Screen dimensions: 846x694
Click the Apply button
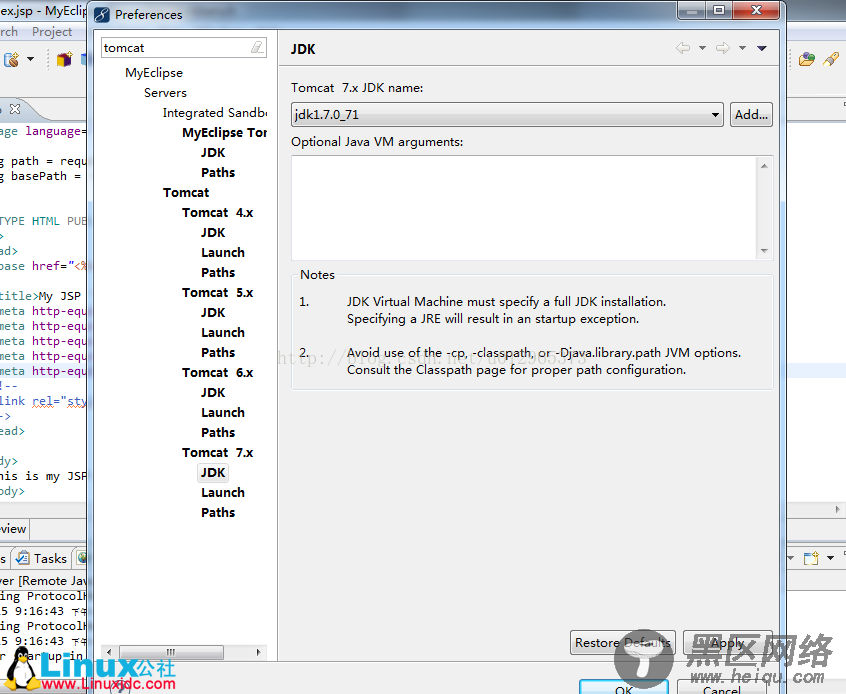pyautogui.click(x=727, y=643)
